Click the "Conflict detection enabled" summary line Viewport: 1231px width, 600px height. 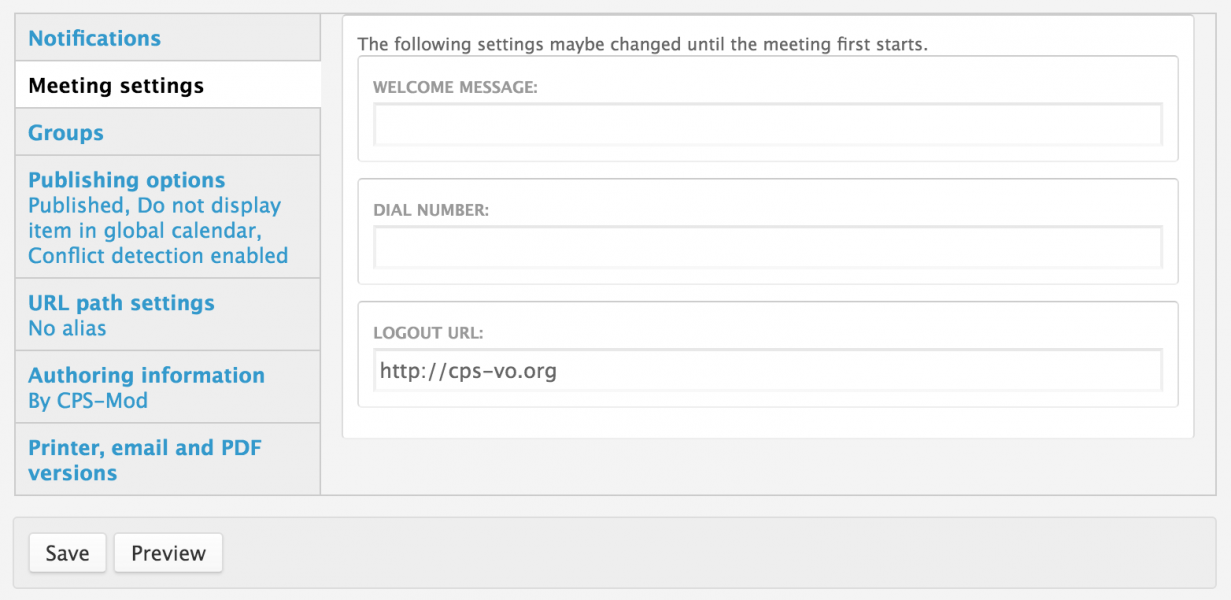click(x=158, y=256)
